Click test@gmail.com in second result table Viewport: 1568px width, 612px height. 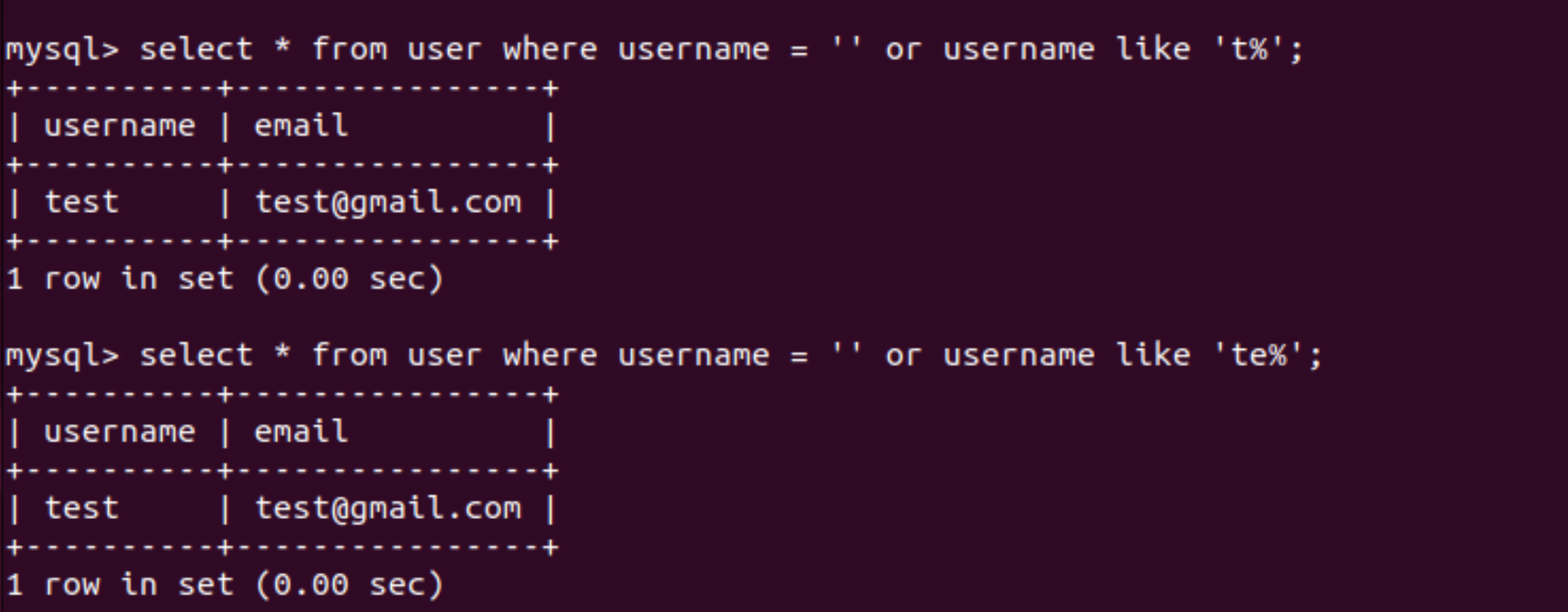388,509
